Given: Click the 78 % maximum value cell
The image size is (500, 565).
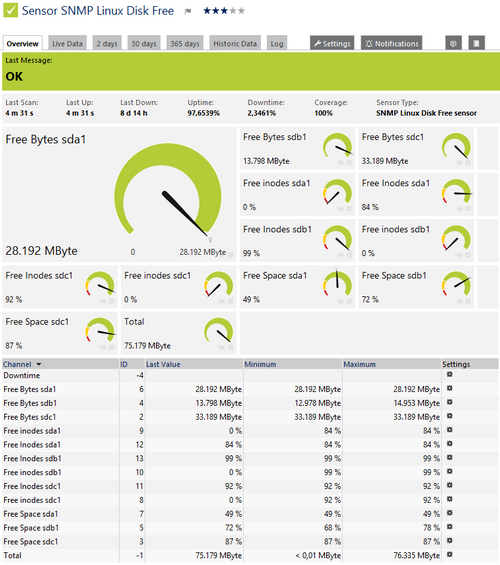Looking at the screenshot, I should tap(432, 528).
